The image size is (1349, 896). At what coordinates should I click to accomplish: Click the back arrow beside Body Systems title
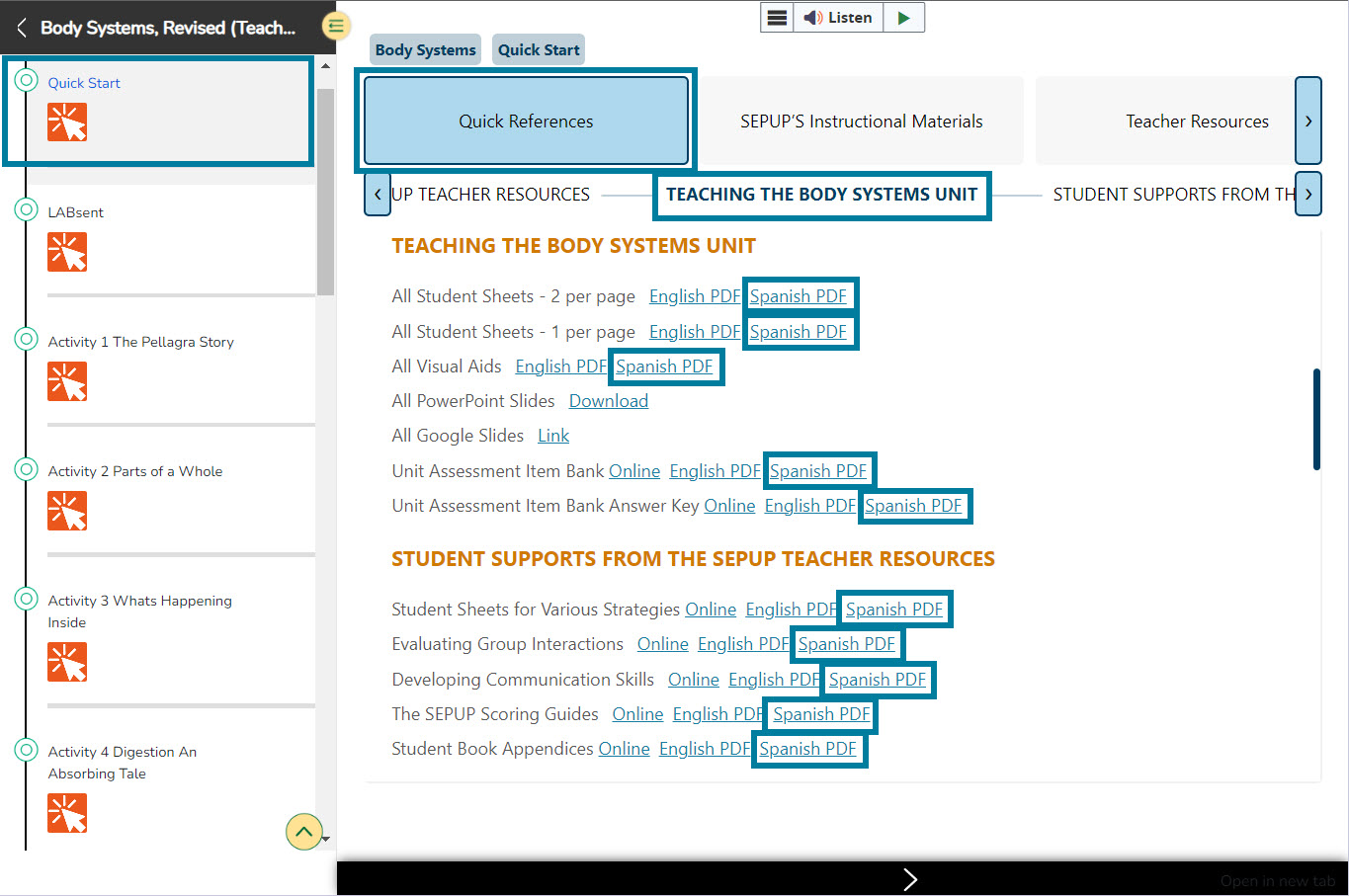(22, 28)
